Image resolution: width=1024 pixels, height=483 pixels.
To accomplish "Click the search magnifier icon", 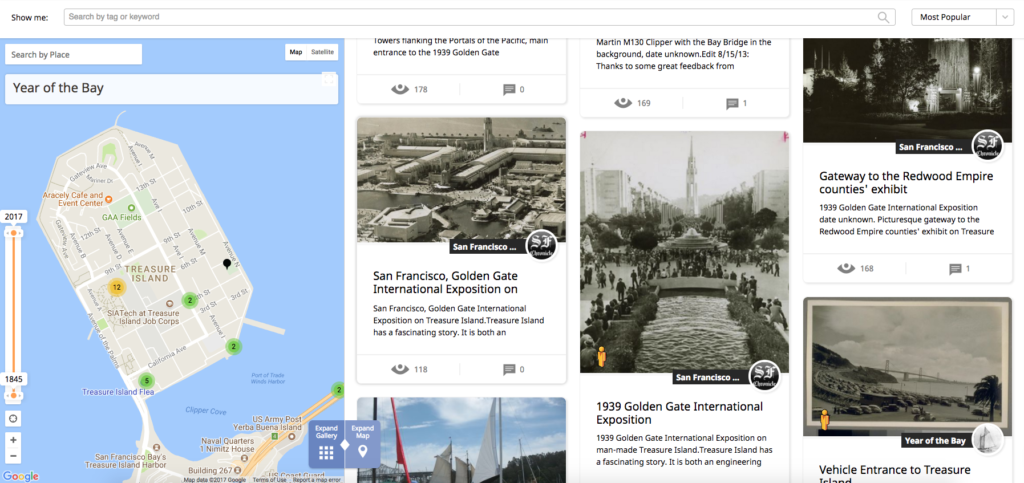I will (x=884, y=17).
